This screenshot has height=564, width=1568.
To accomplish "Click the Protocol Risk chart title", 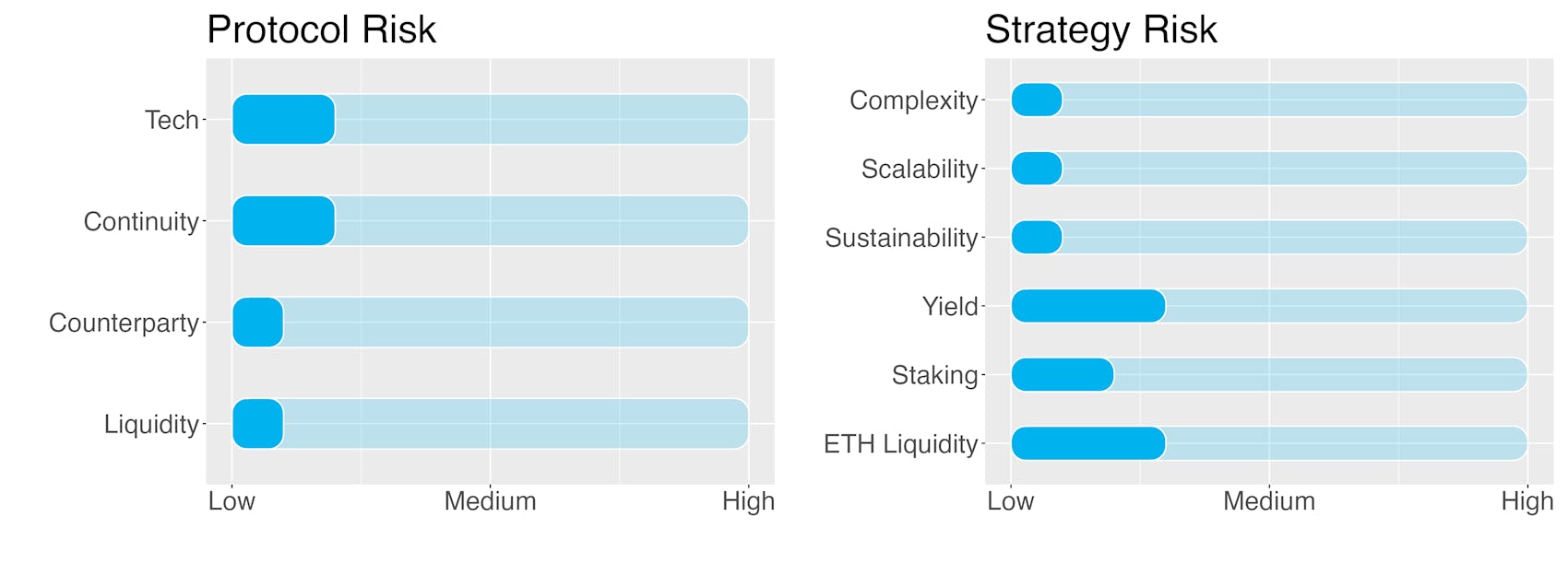I will pyautogui.click(x=321, y=29).
